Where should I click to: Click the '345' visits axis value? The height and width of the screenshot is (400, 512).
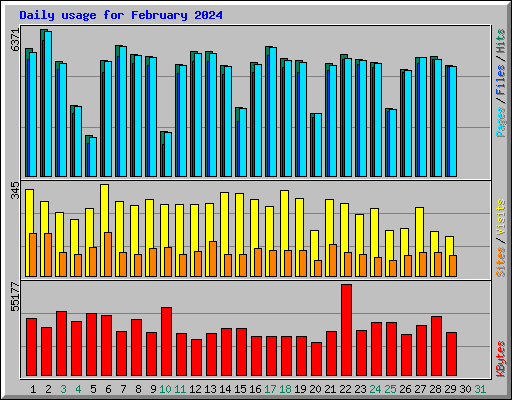[x=15, y=190]
